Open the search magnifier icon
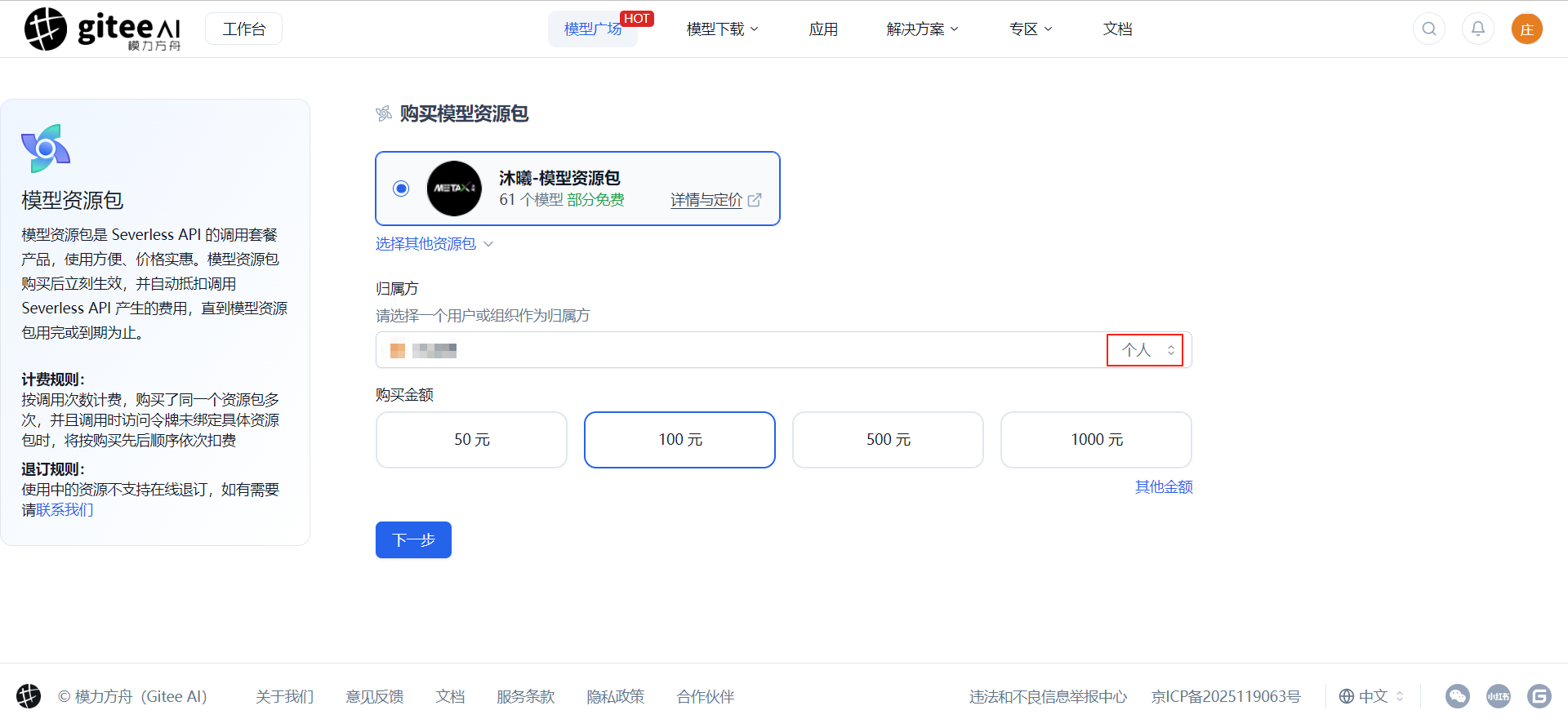Image resolution: width=1568 pixels, height=728 pixels. click(x=1429, y=29)
